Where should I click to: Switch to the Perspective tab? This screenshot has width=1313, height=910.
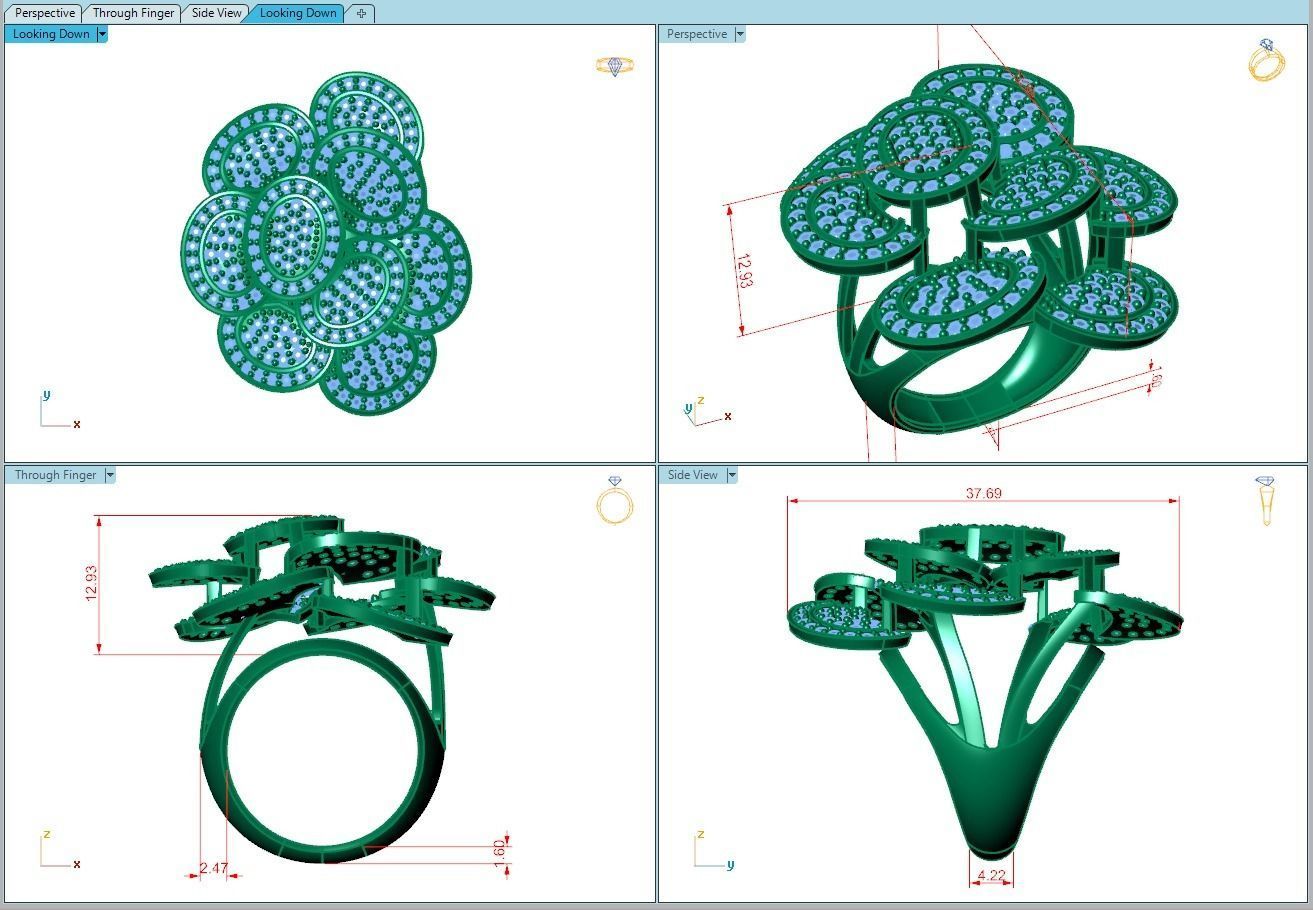click(45, 13)
